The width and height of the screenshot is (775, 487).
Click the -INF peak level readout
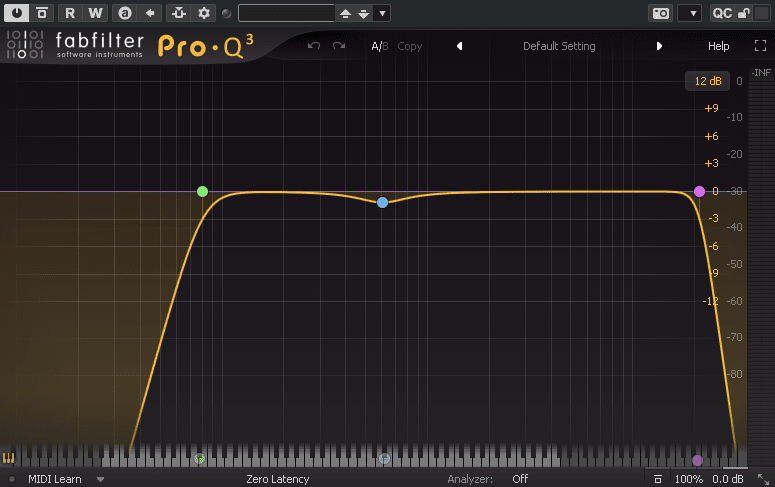(x=761, y=73)
